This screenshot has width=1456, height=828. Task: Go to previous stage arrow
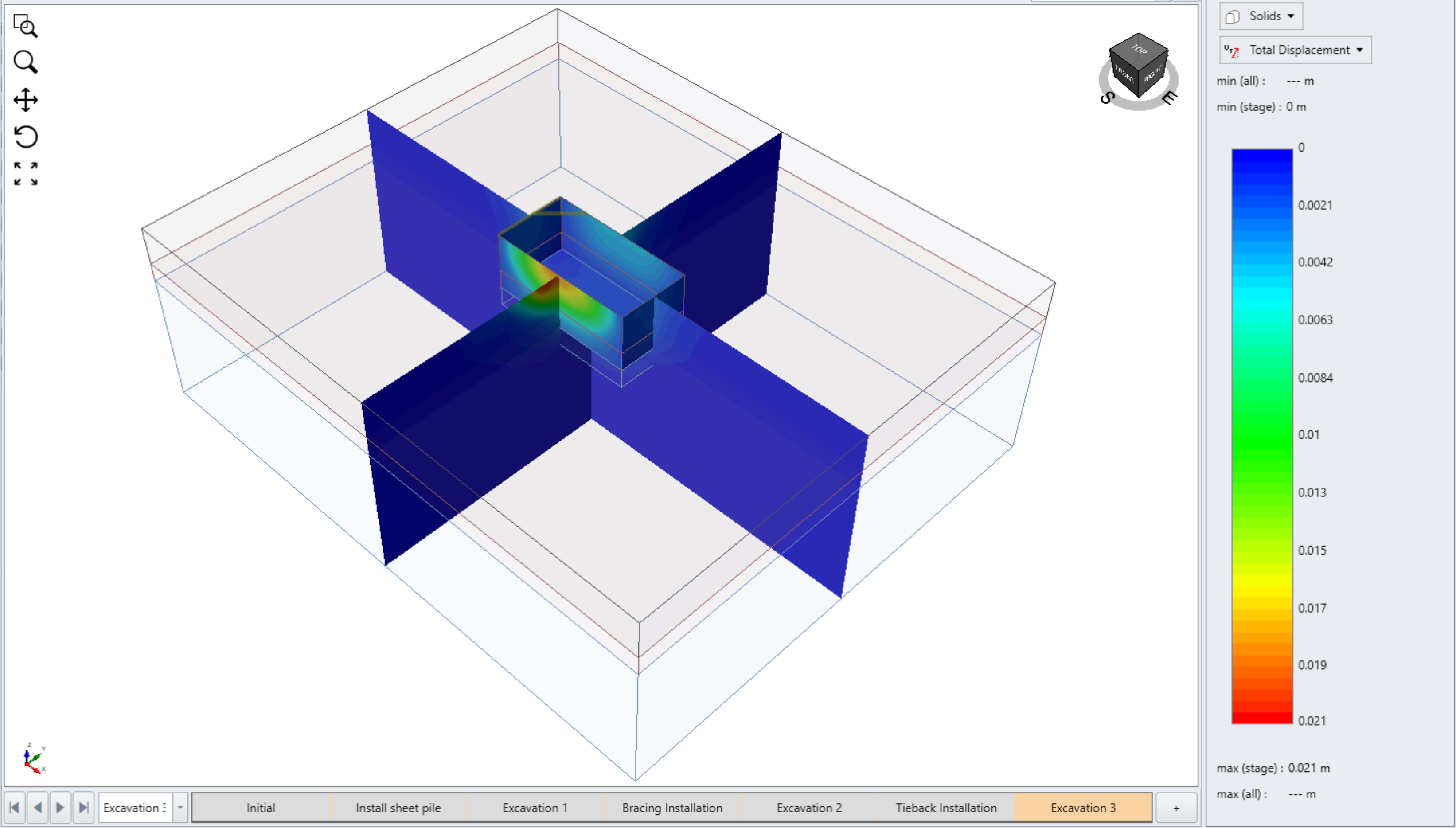[x=38, y=808]
